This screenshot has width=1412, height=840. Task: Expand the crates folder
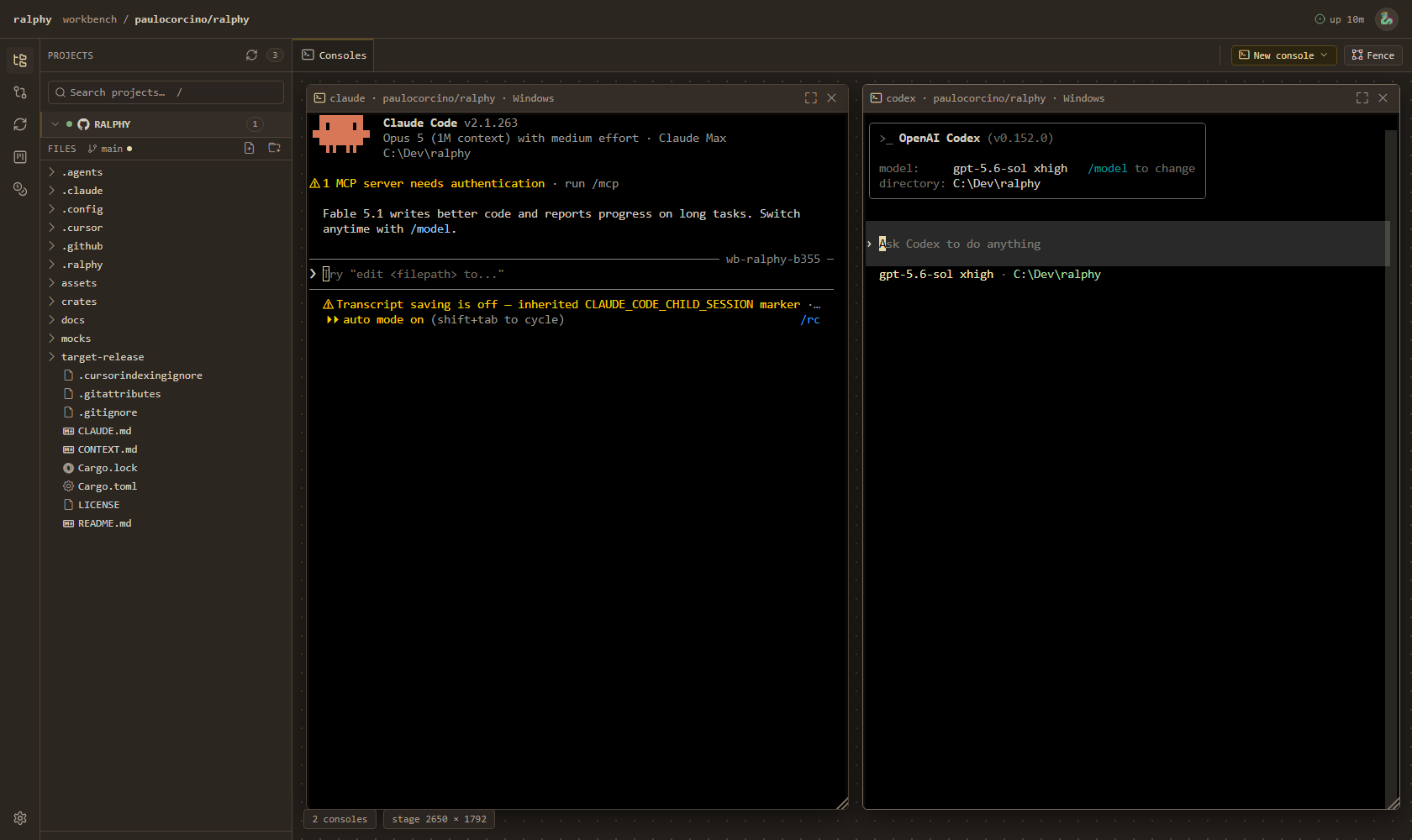52,302
